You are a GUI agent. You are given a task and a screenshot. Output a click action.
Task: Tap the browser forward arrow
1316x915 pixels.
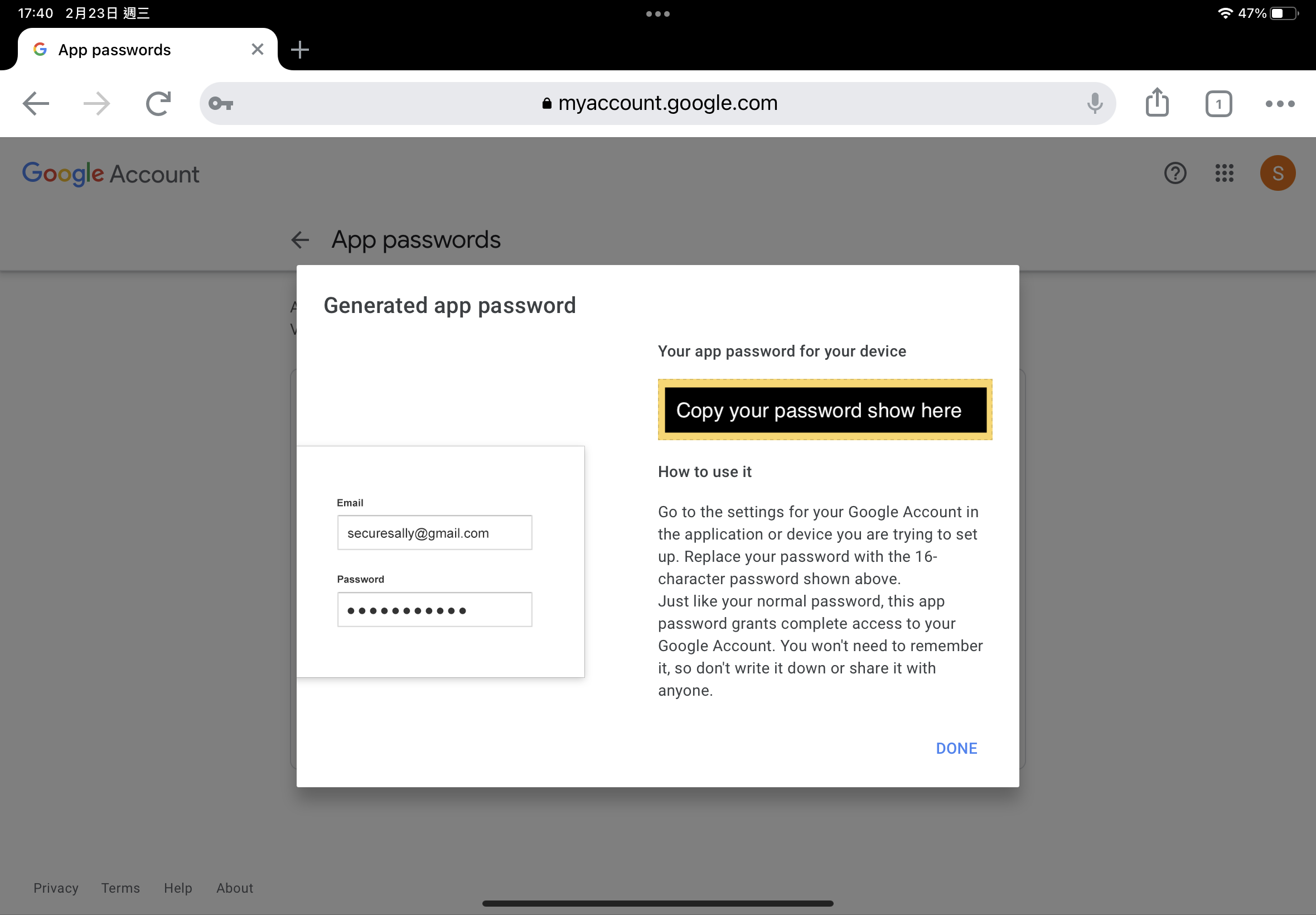click(96, 104)
